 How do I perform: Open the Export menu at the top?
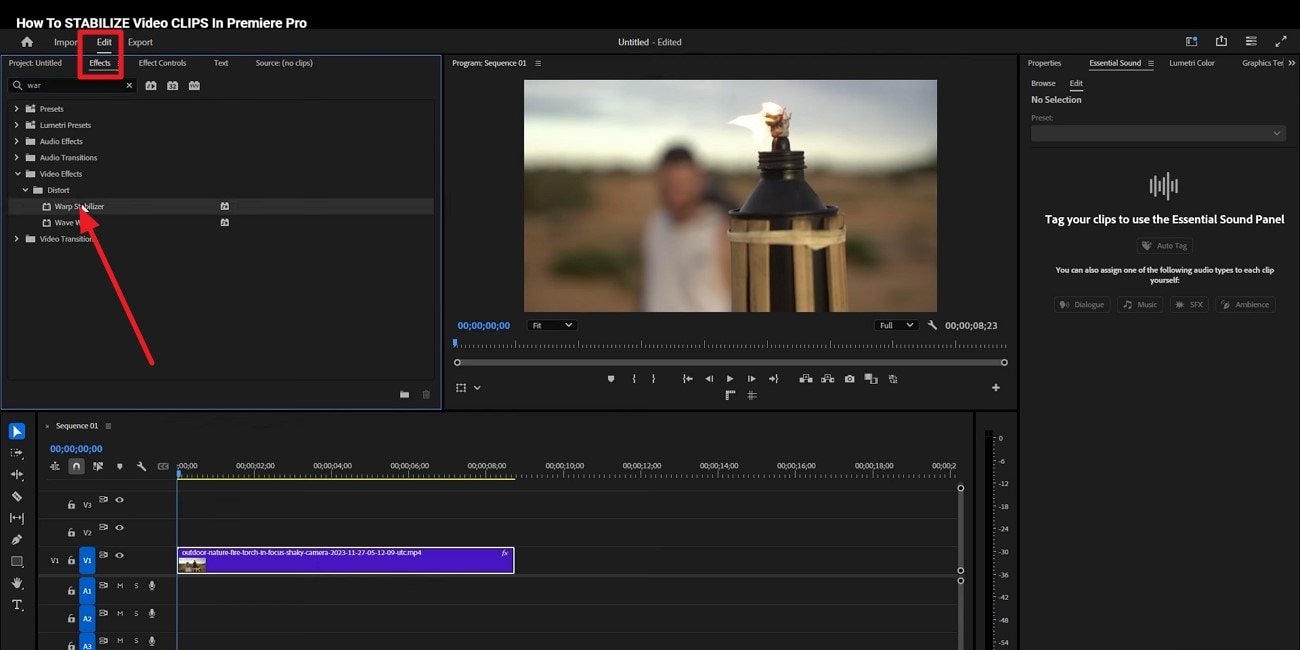point(140,42)
